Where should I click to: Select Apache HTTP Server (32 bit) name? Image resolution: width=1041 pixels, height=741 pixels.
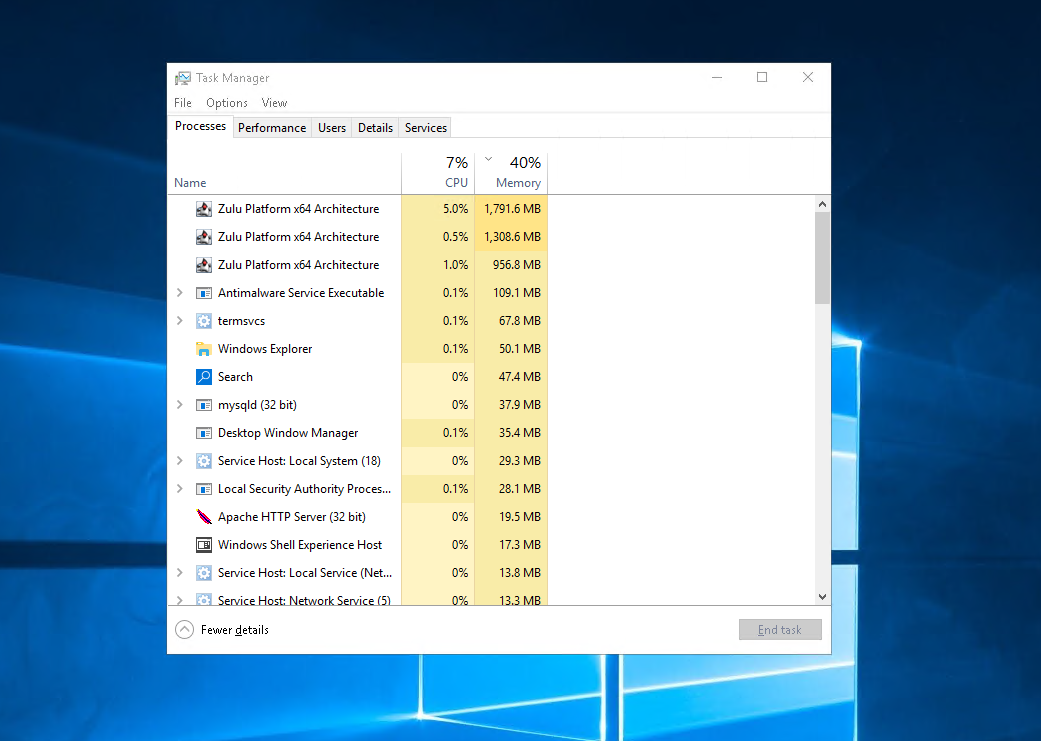pos(292,517)
